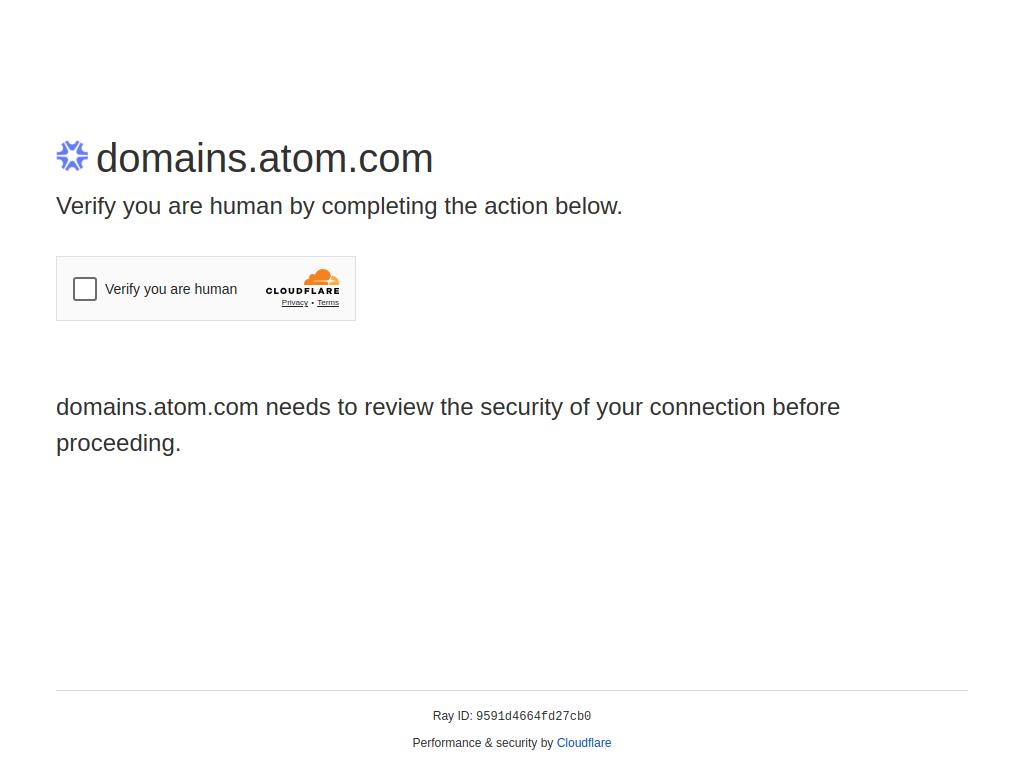Click the CLOUDFLARE wordmark text
Viewport: 1024px width, 768px height.
coord(302,291)
